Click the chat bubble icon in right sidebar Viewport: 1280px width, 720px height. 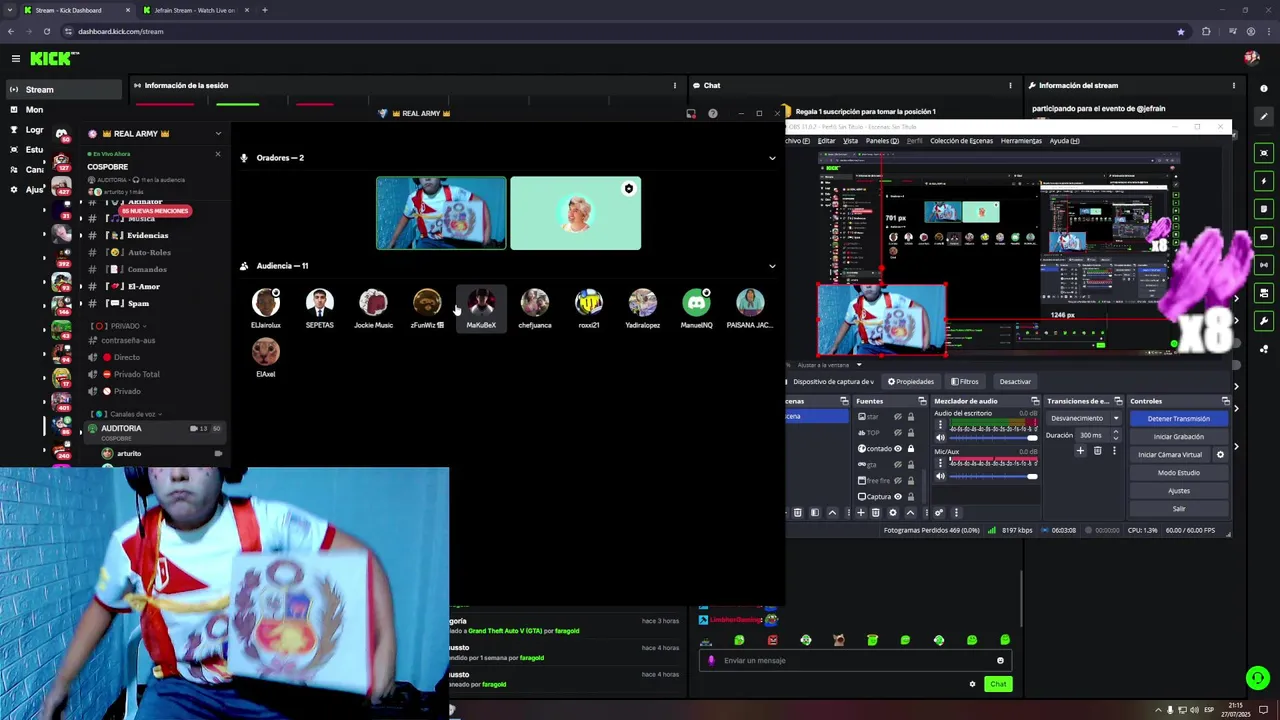[x=1264, y=237]
